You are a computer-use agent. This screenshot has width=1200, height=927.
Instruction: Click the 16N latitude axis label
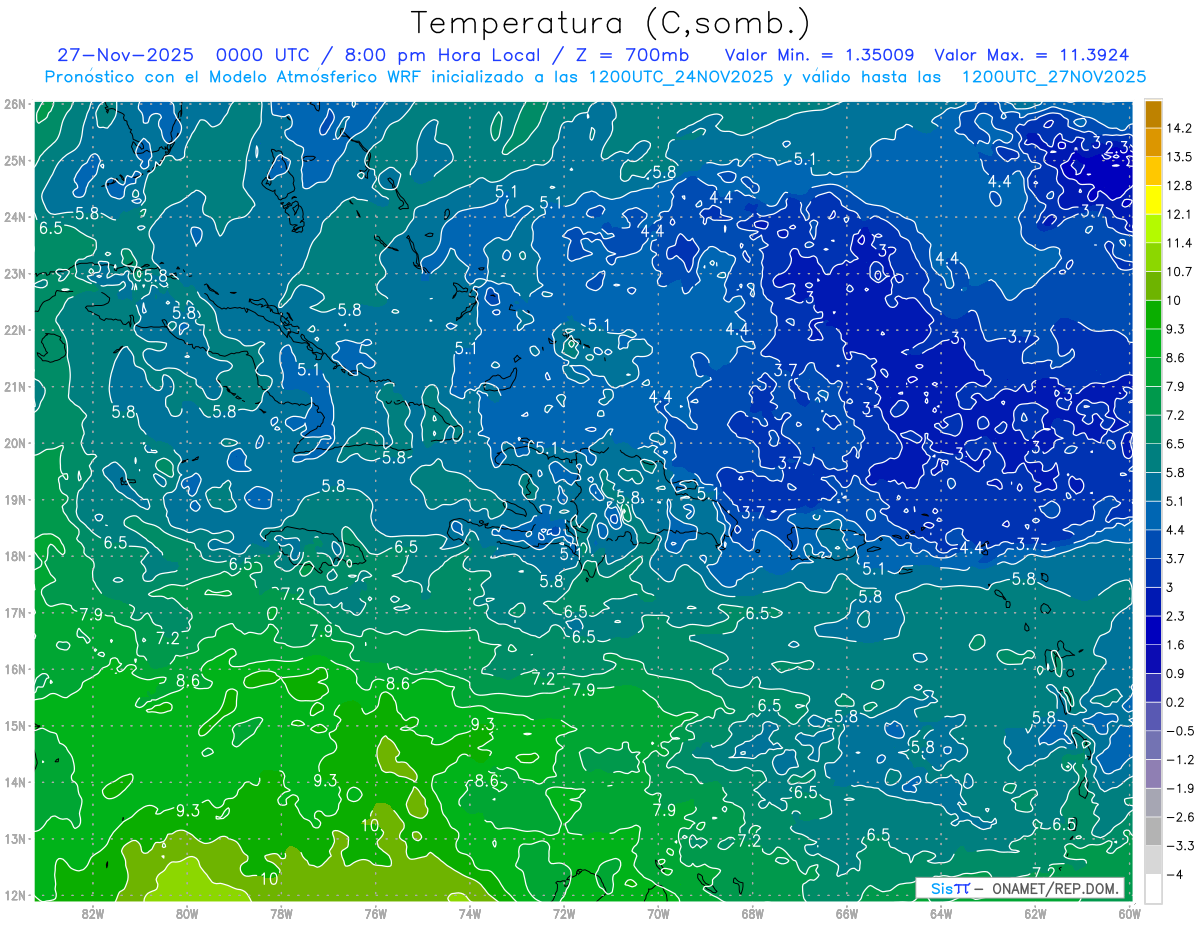pyautogui.click(x=15, y=669)
